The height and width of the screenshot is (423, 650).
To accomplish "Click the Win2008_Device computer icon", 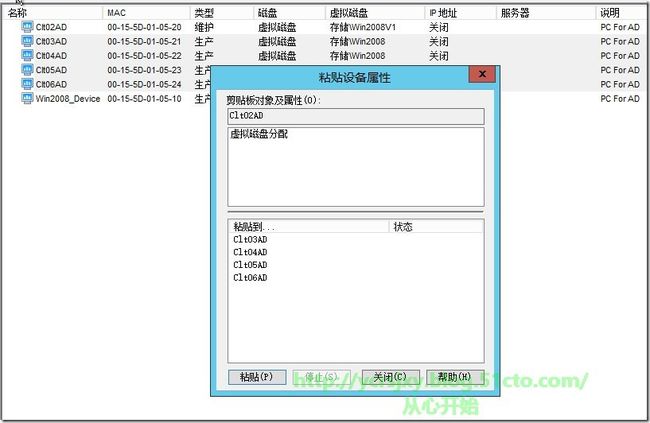I will 27,99.
